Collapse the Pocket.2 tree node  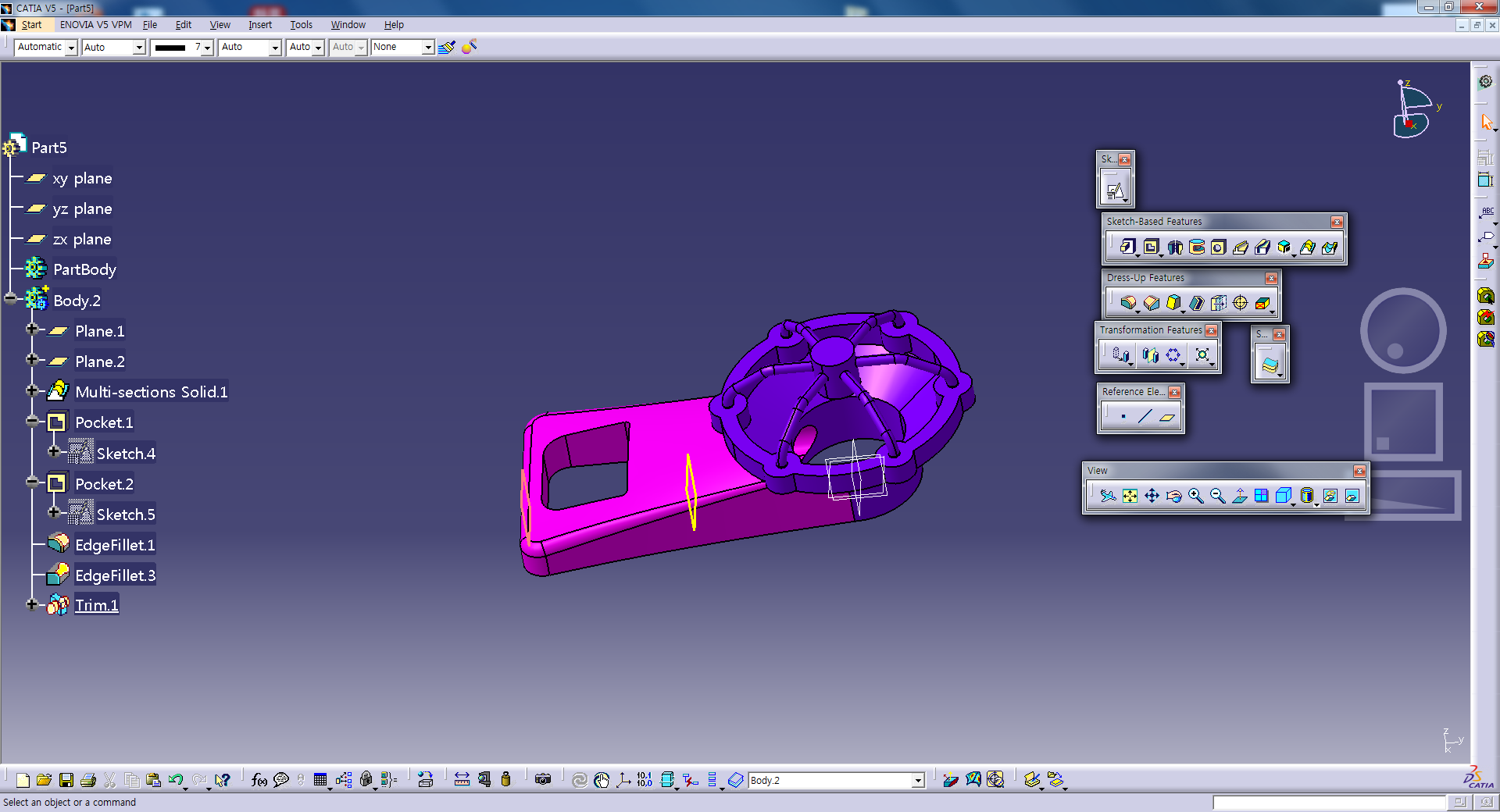point(32,483)
